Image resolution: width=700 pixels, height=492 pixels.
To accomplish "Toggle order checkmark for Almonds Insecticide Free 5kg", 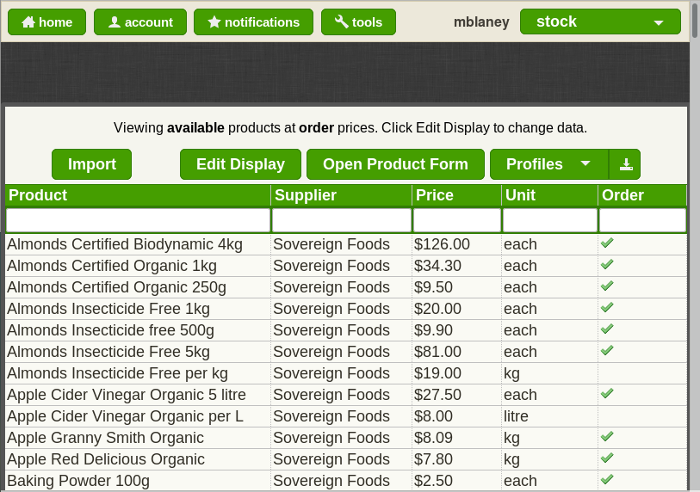I will (607, 351).
